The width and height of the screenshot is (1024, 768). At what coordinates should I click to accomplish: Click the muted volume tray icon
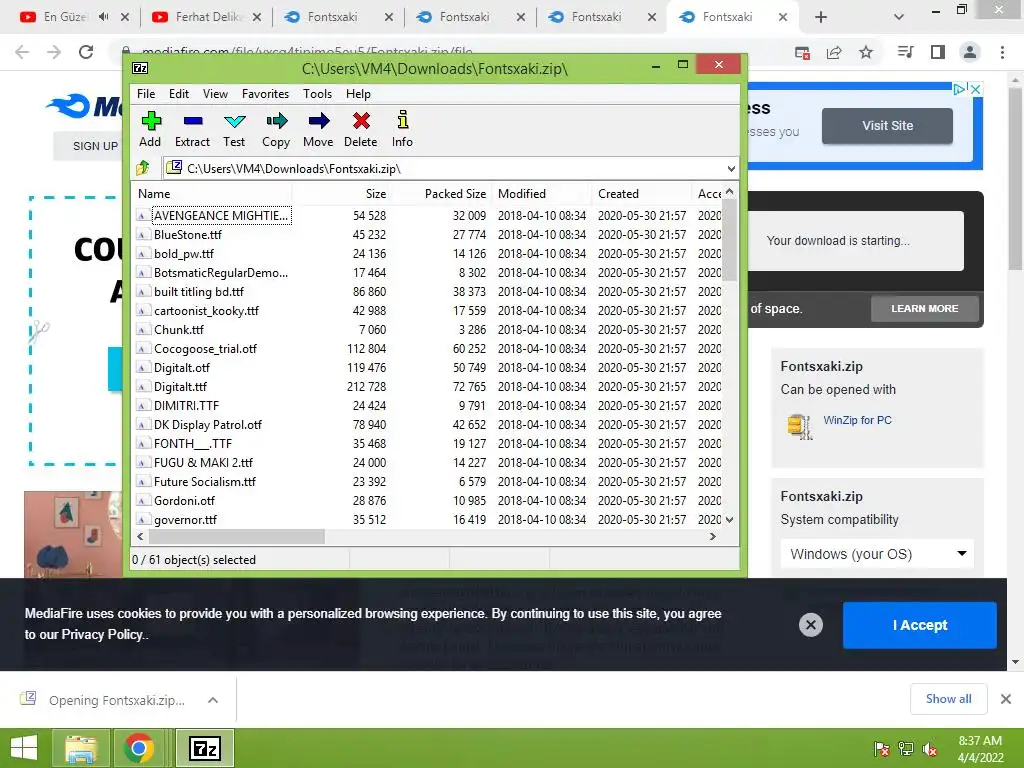[930, 749]
